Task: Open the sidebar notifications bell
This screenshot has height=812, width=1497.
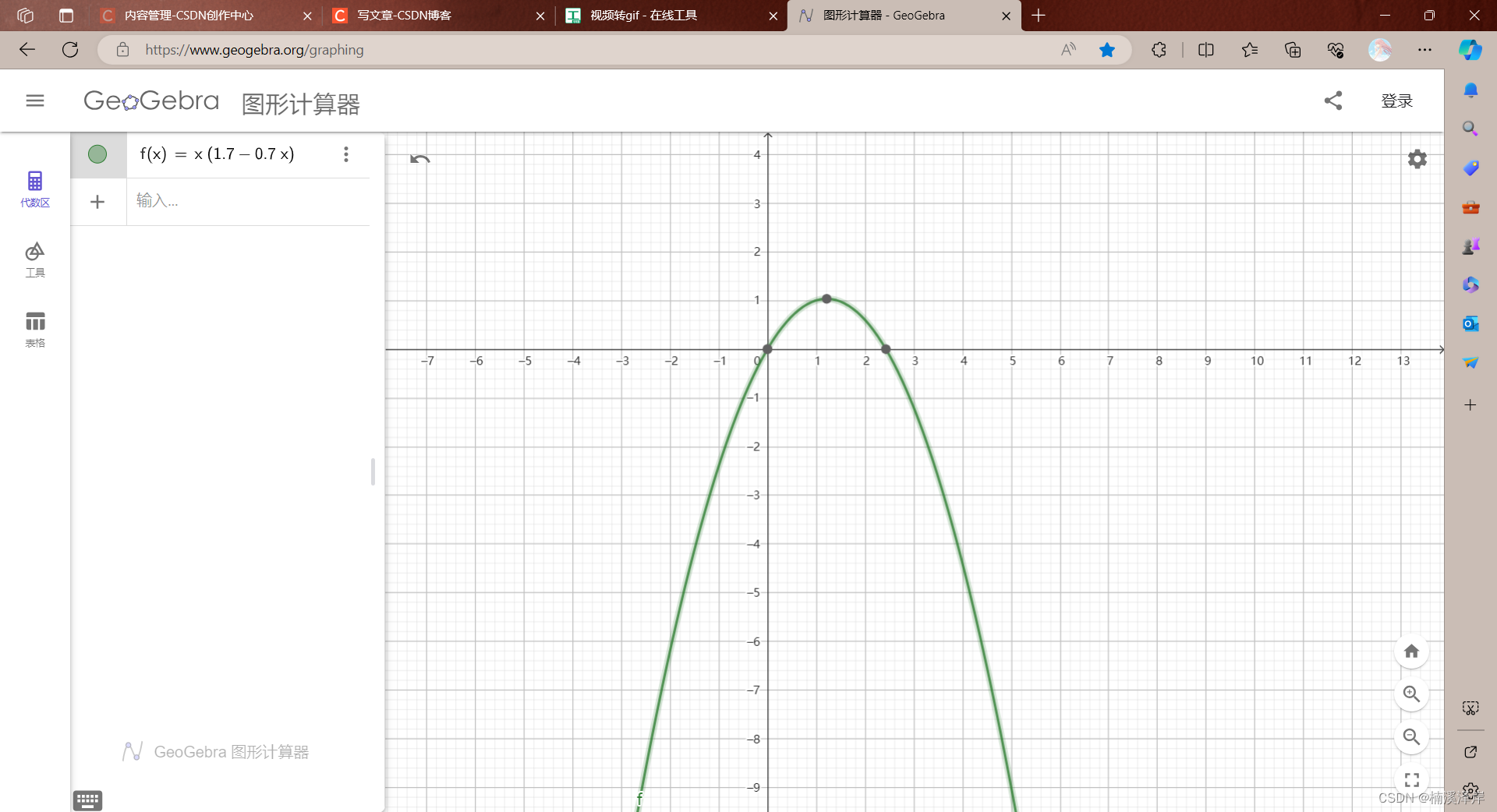Action: (1470, 90)
